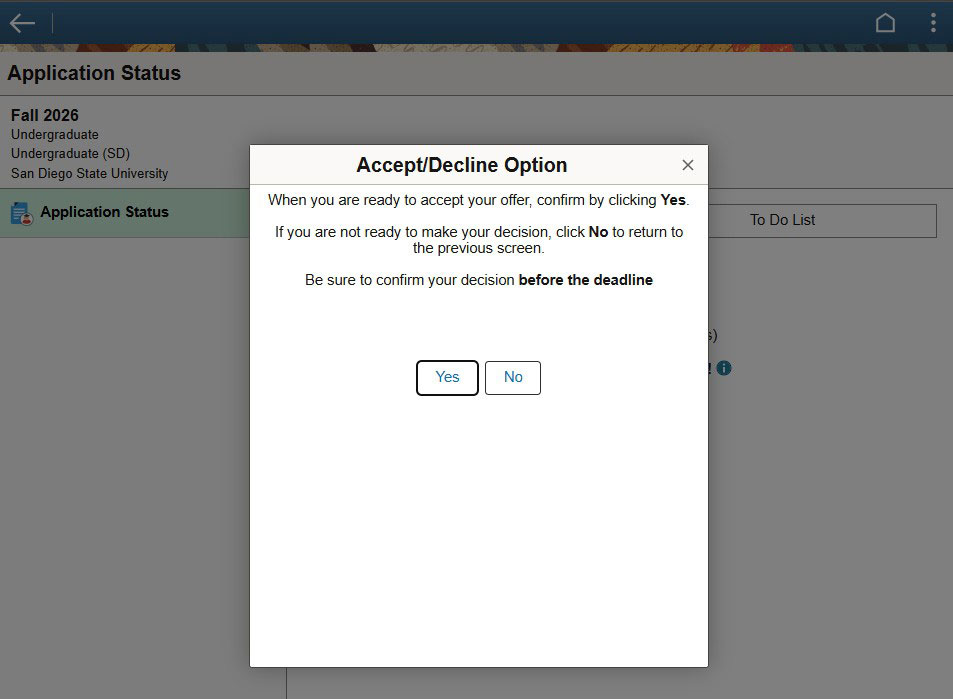953x699 pixels.
Task: Click the Accept/Decline Option dialog title
Action: point(461,165)
